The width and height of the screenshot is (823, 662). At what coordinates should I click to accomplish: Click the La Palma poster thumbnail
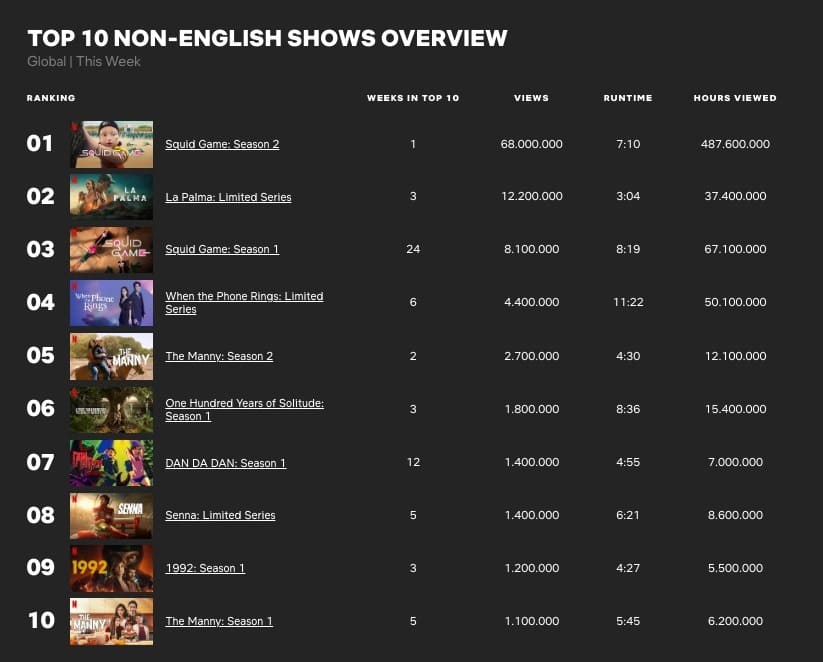112,197
